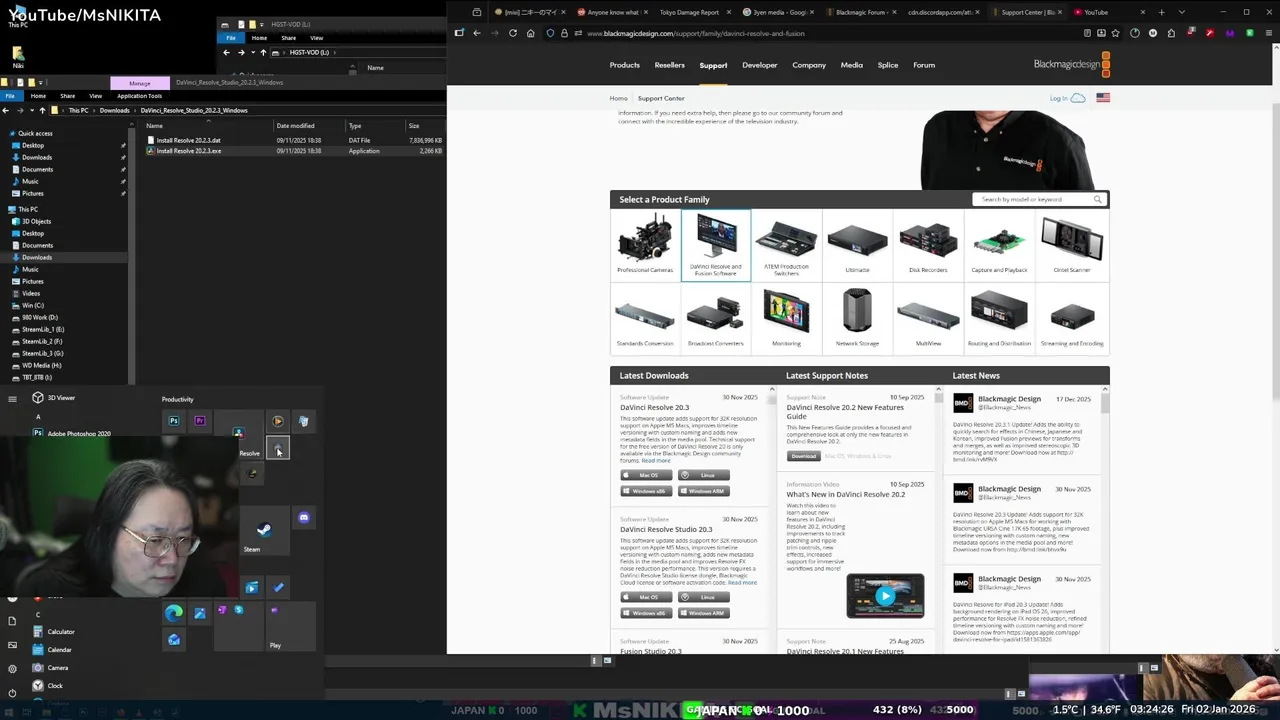Click the Log In link
This screenshot has width=1280, height=720.
[x=1067, y=98]
